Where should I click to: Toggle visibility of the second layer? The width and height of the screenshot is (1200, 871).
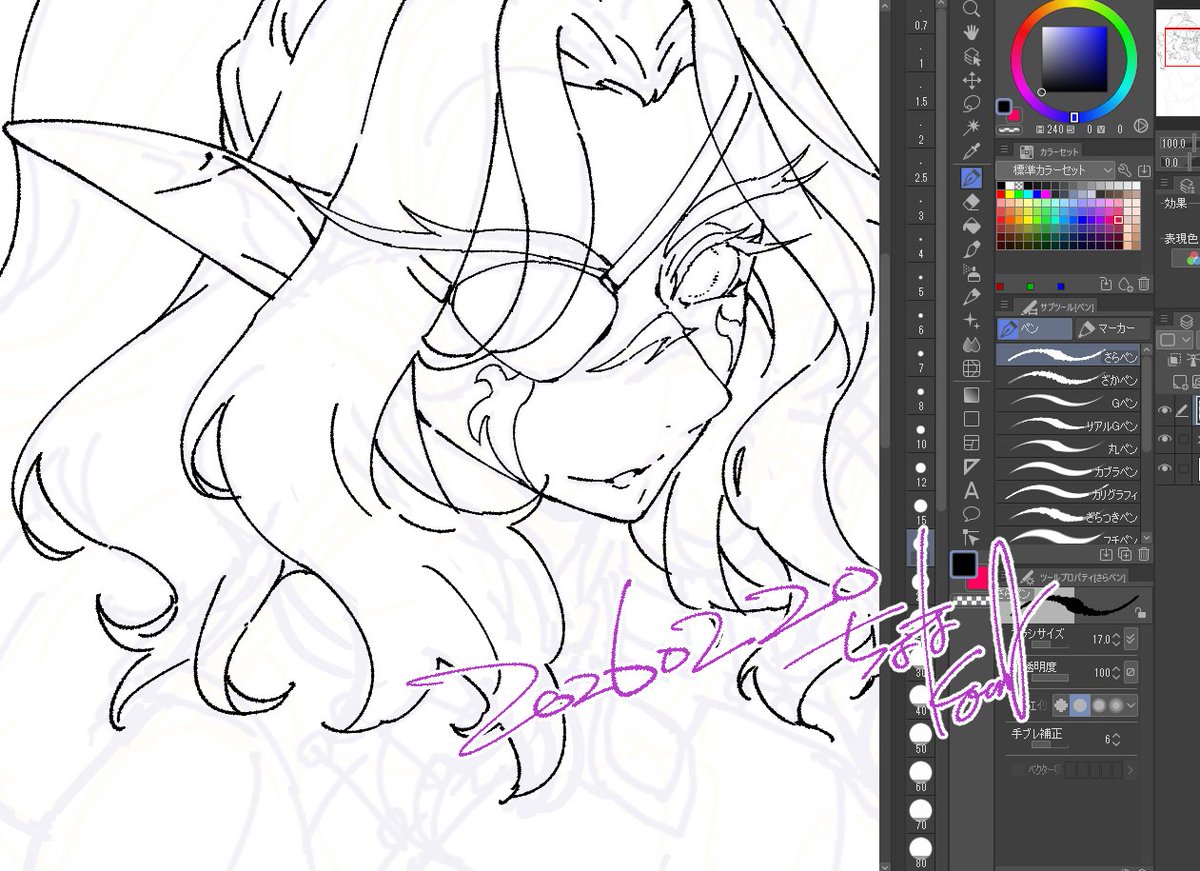point(1164,439)
